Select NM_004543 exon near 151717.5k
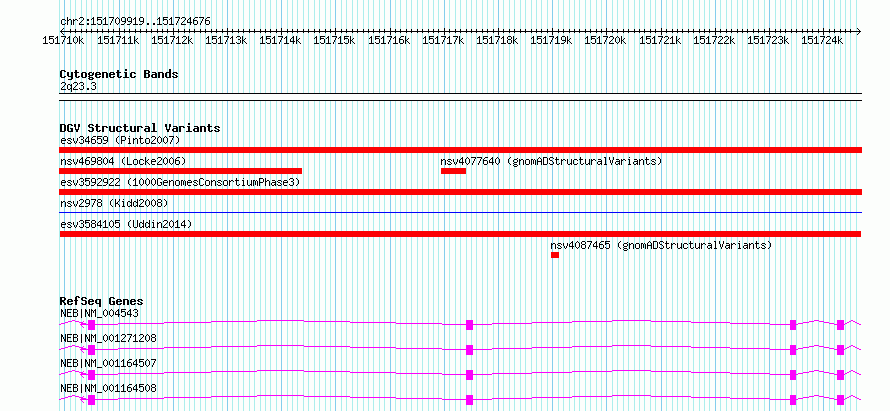890x411 pixels. click(469, 325)
